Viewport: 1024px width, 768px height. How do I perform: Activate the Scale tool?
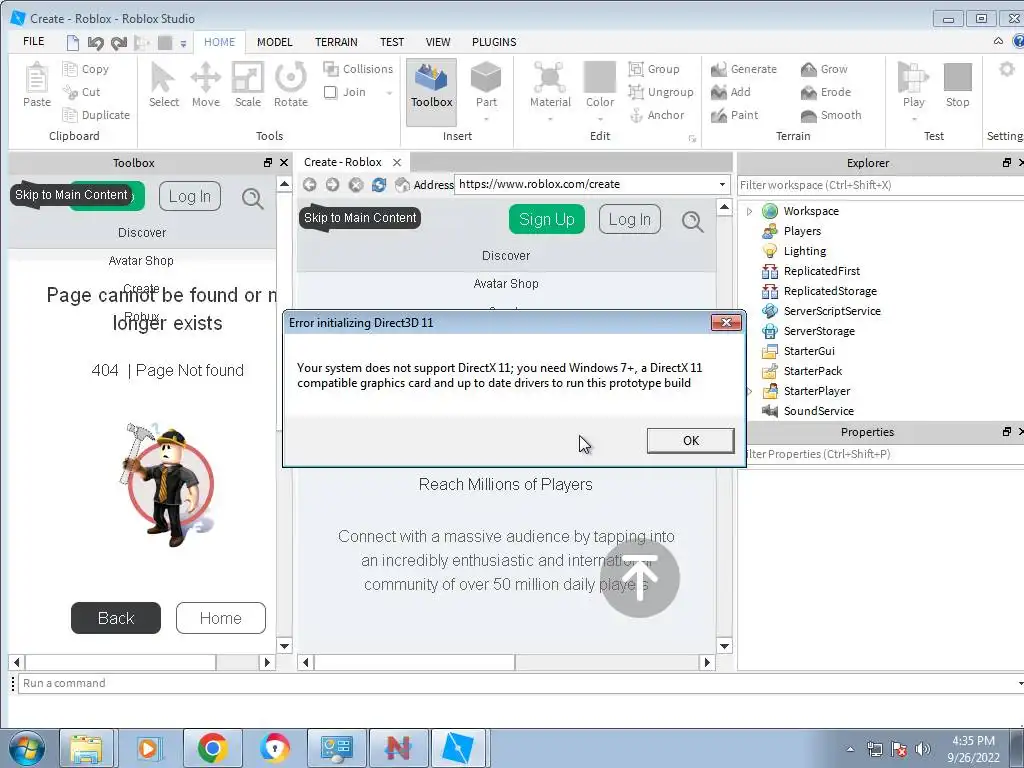(248, 85)
